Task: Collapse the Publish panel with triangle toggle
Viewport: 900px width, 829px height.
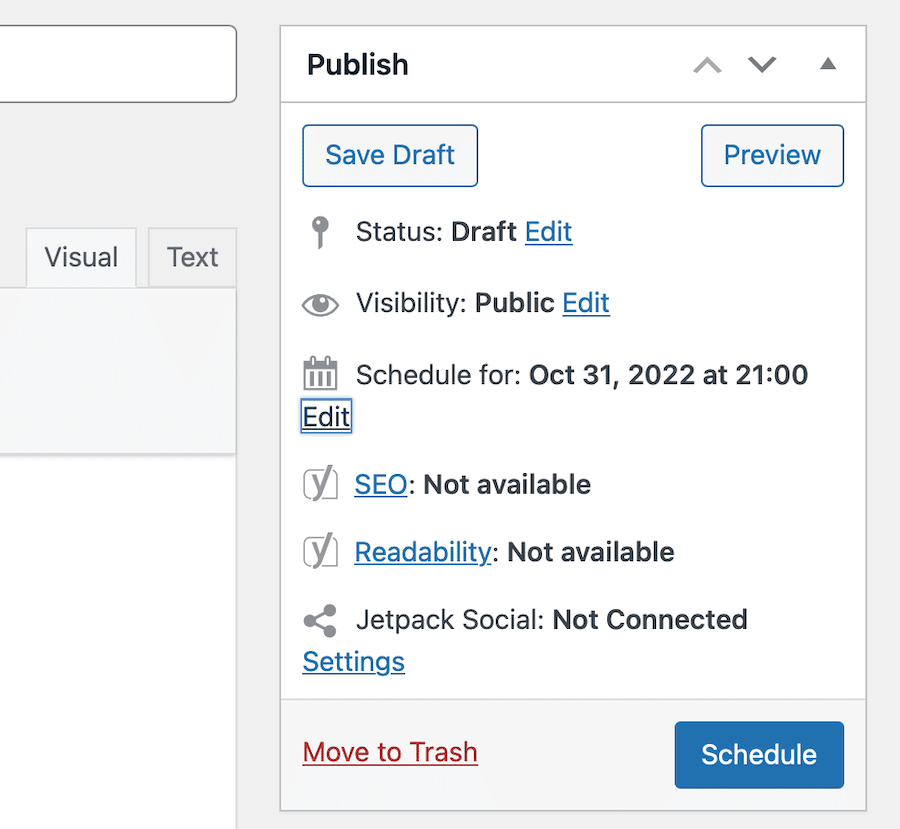Action: tap(827, 65)
